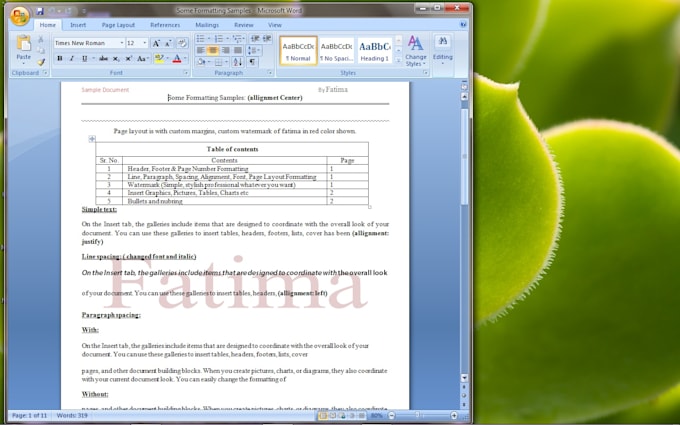
Task: Toggle Italic formatting
Action: pos(72,59)
